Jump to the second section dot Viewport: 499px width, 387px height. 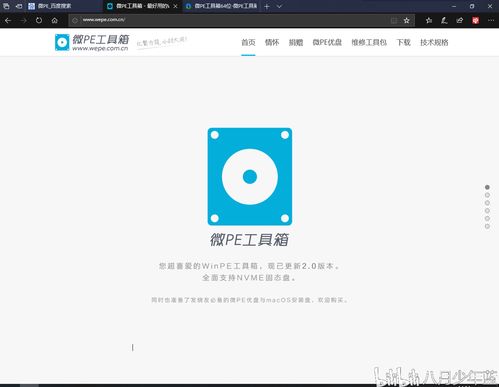[x=487, y=195]
